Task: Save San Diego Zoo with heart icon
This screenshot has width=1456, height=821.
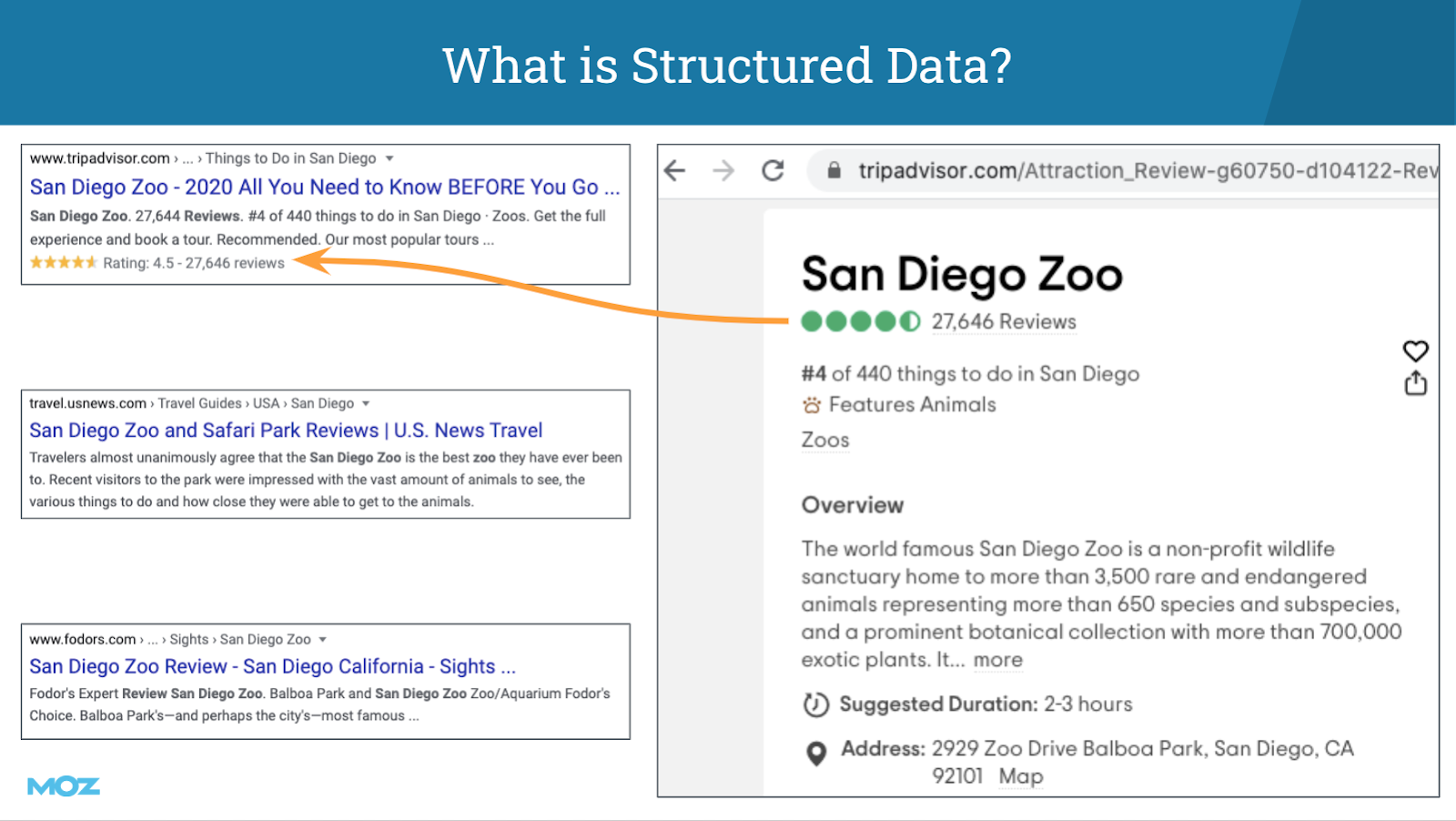Action: (1415, 350)
